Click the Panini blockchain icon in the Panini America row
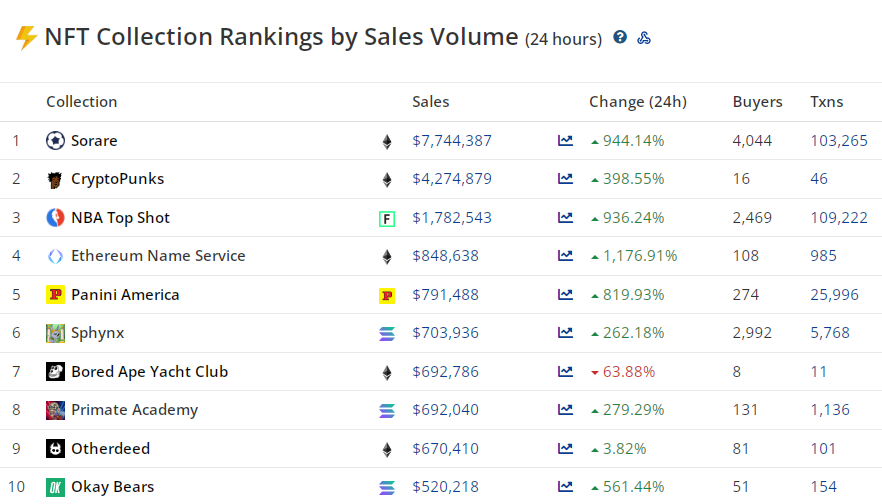Screen dimensions: 882x504 pyautogui.click(x=387, y=295)
